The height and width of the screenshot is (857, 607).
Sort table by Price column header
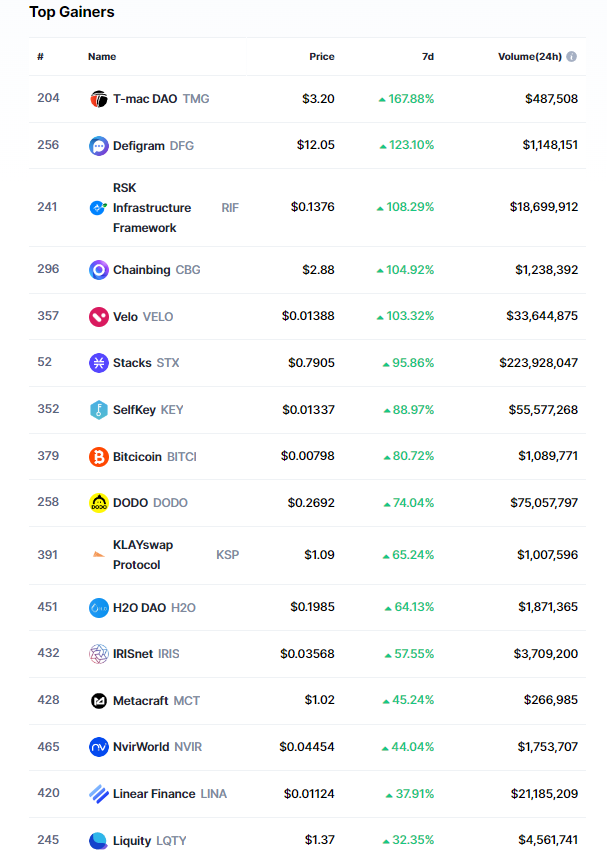point(321,57)
